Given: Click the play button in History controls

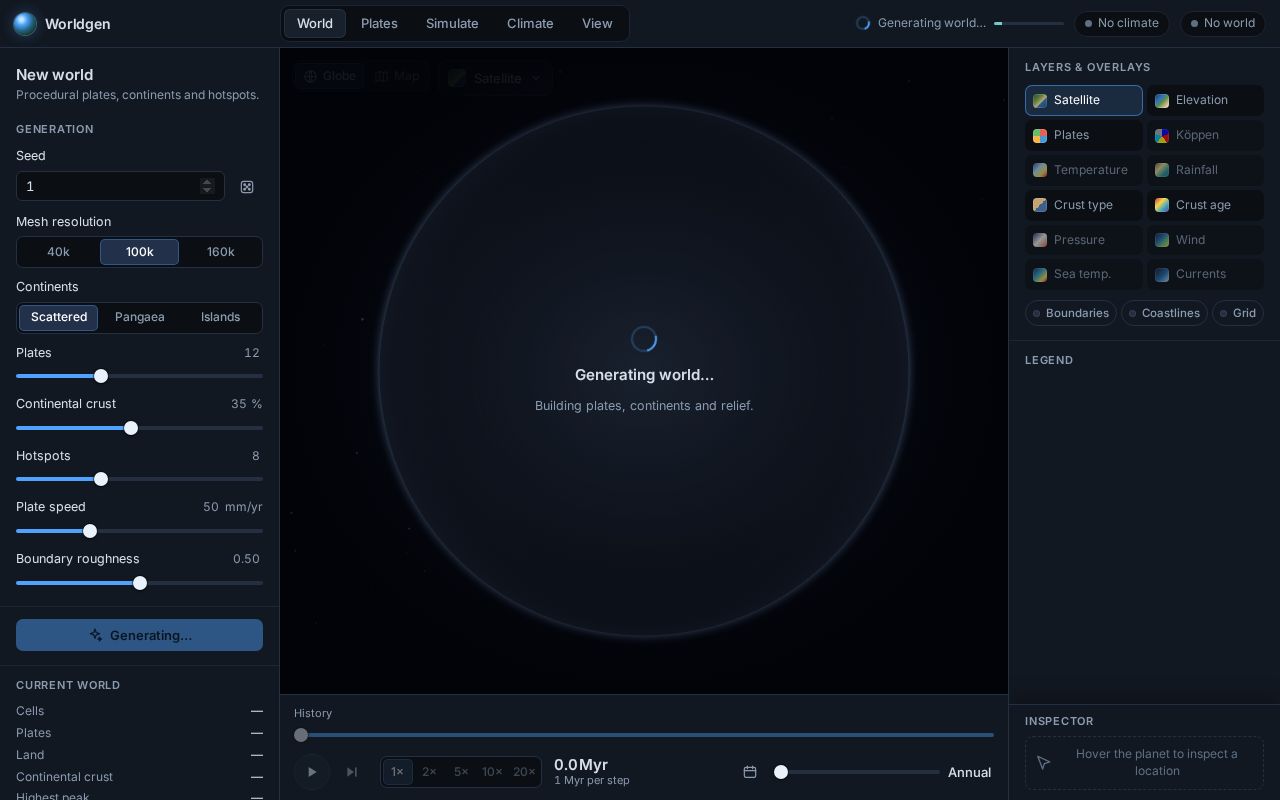Looking at the screenshot, I should pyautogui.click(x=312, y=772).
